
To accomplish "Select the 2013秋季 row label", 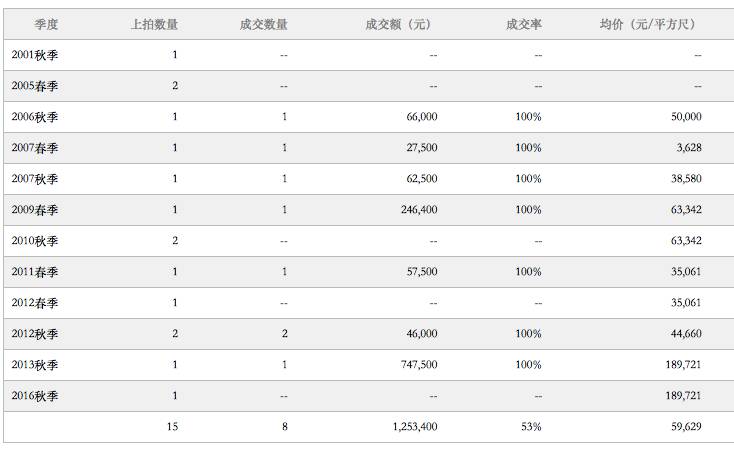I will click(35, 365).
